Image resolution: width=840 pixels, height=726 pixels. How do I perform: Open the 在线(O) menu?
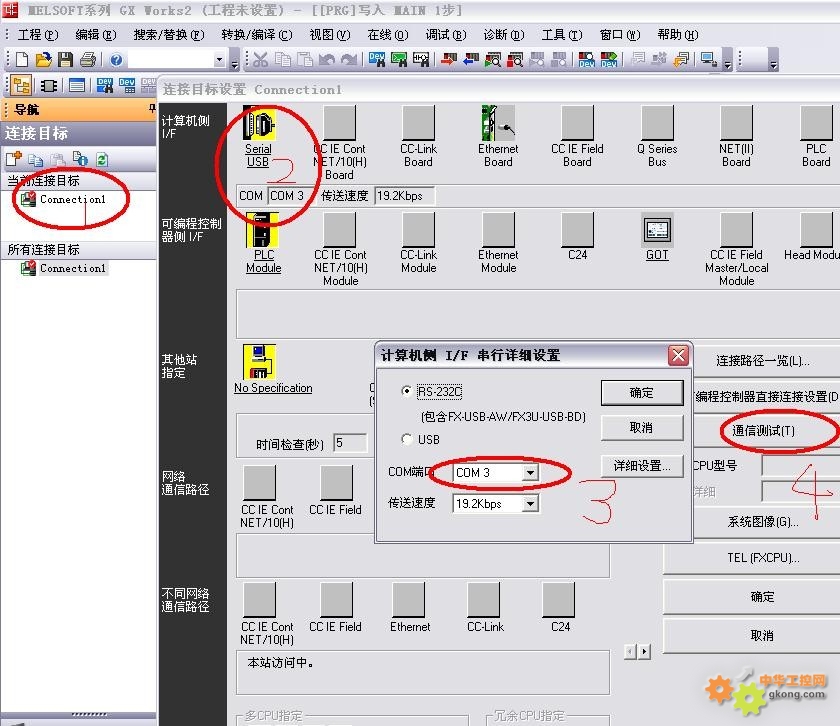[387, 35]
